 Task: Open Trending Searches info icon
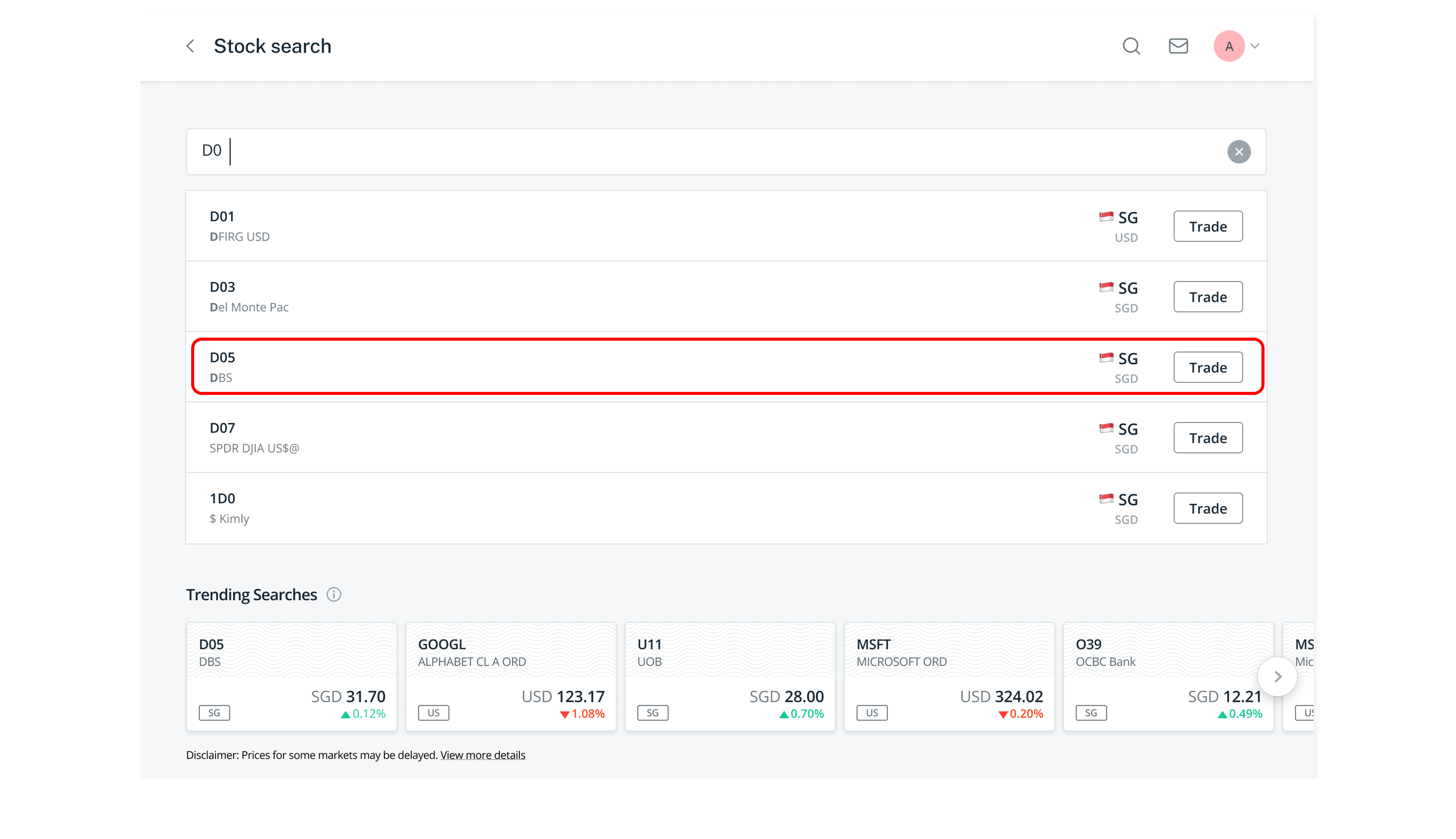point(333,594)
